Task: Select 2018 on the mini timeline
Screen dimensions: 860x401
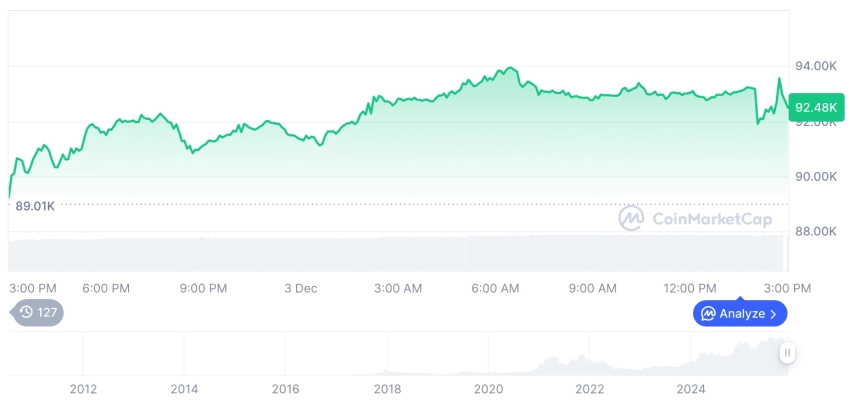Action: [x=387, y=389]
